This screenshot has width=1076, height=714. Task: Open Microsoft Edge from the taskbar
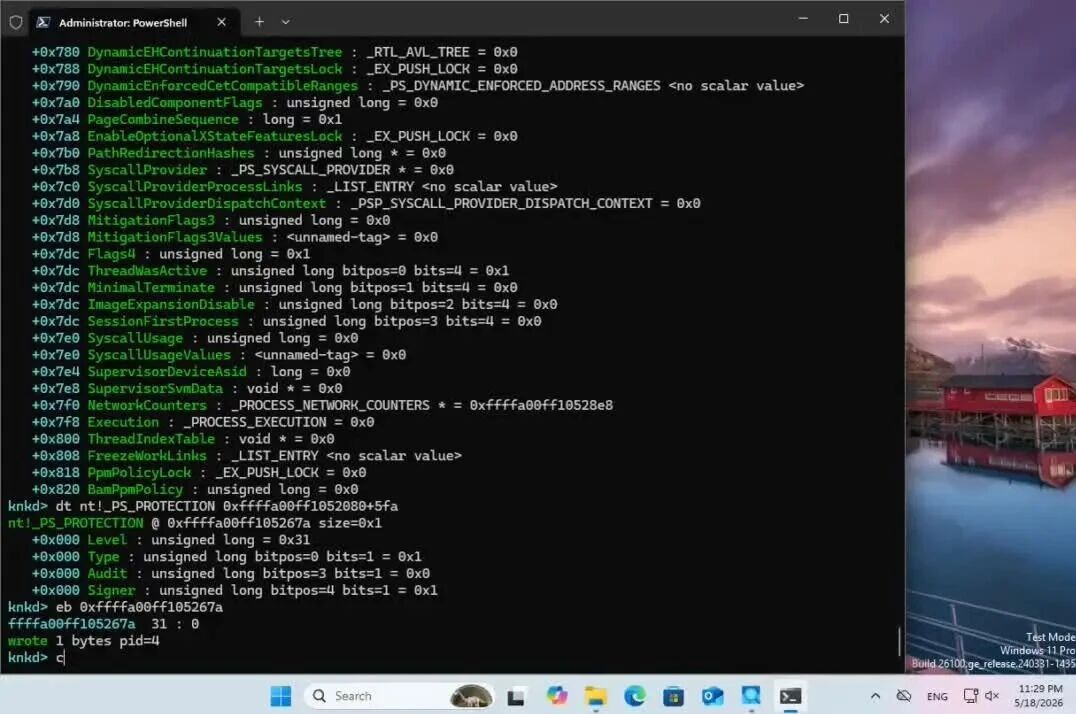tap(635, 696)
